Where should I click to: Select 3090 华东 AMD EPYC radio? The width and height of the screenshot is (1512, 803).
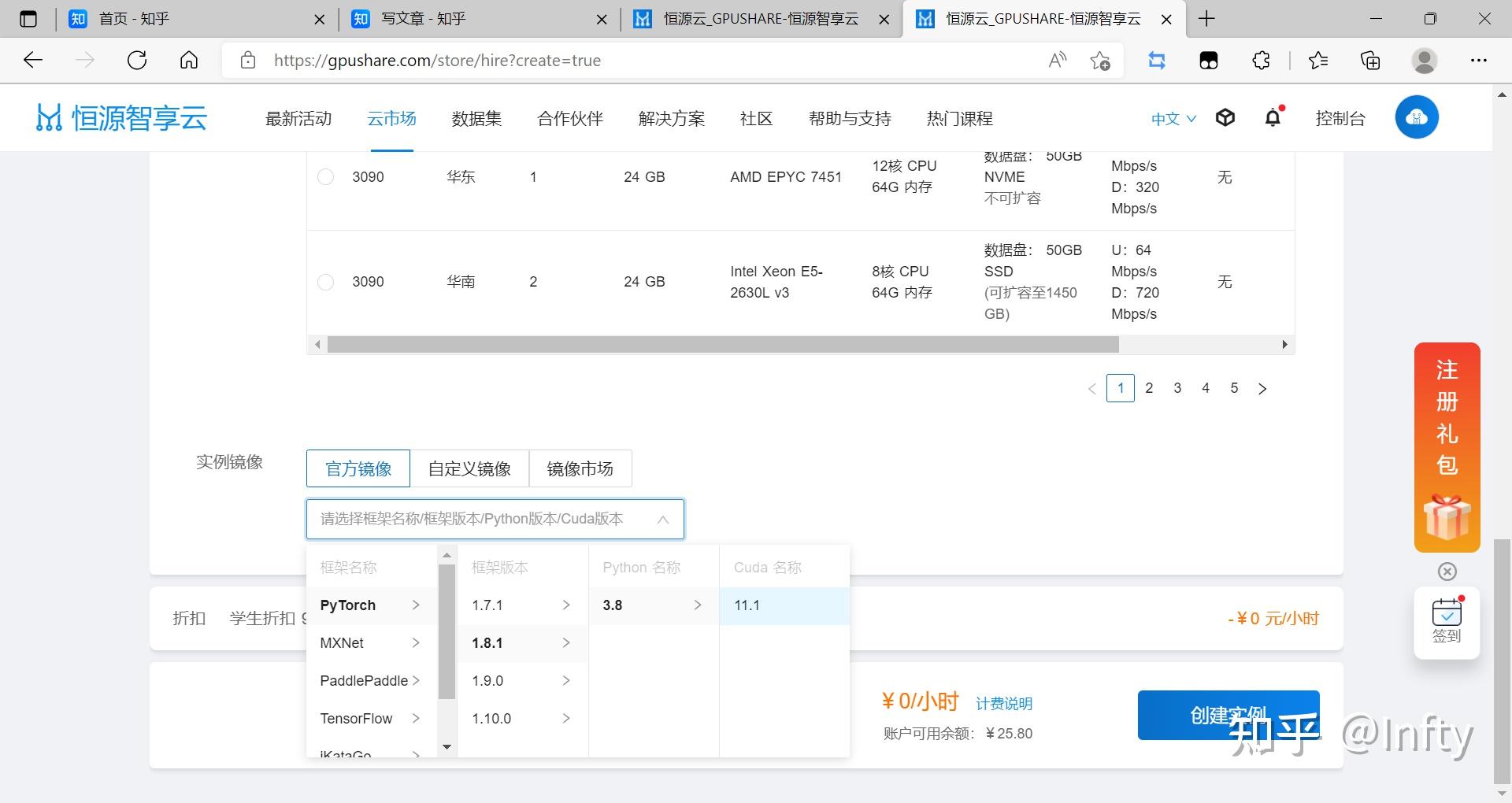tap(325, 177)
